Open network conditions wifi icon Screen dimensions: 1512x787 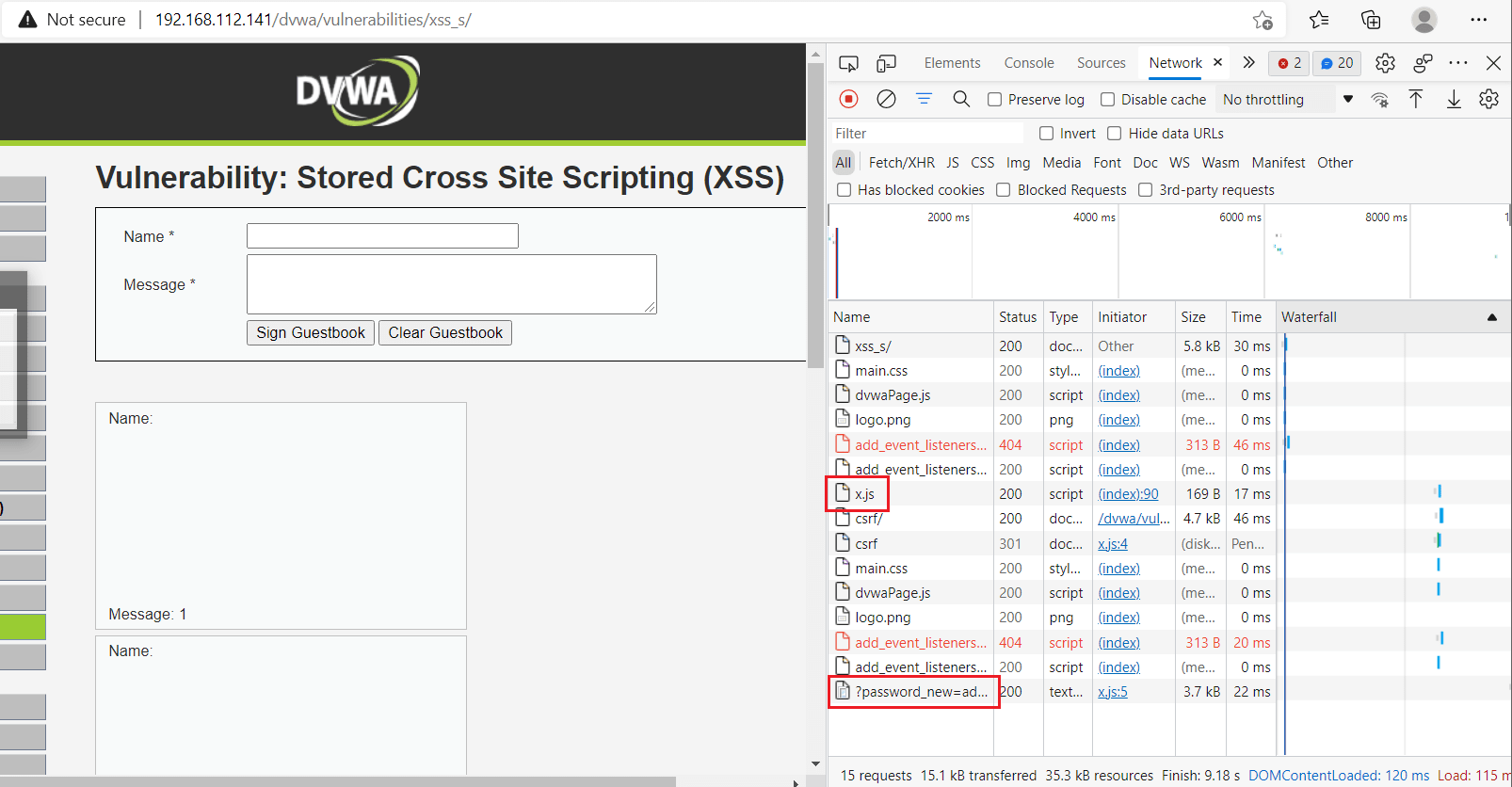[x=1379, y=100]
